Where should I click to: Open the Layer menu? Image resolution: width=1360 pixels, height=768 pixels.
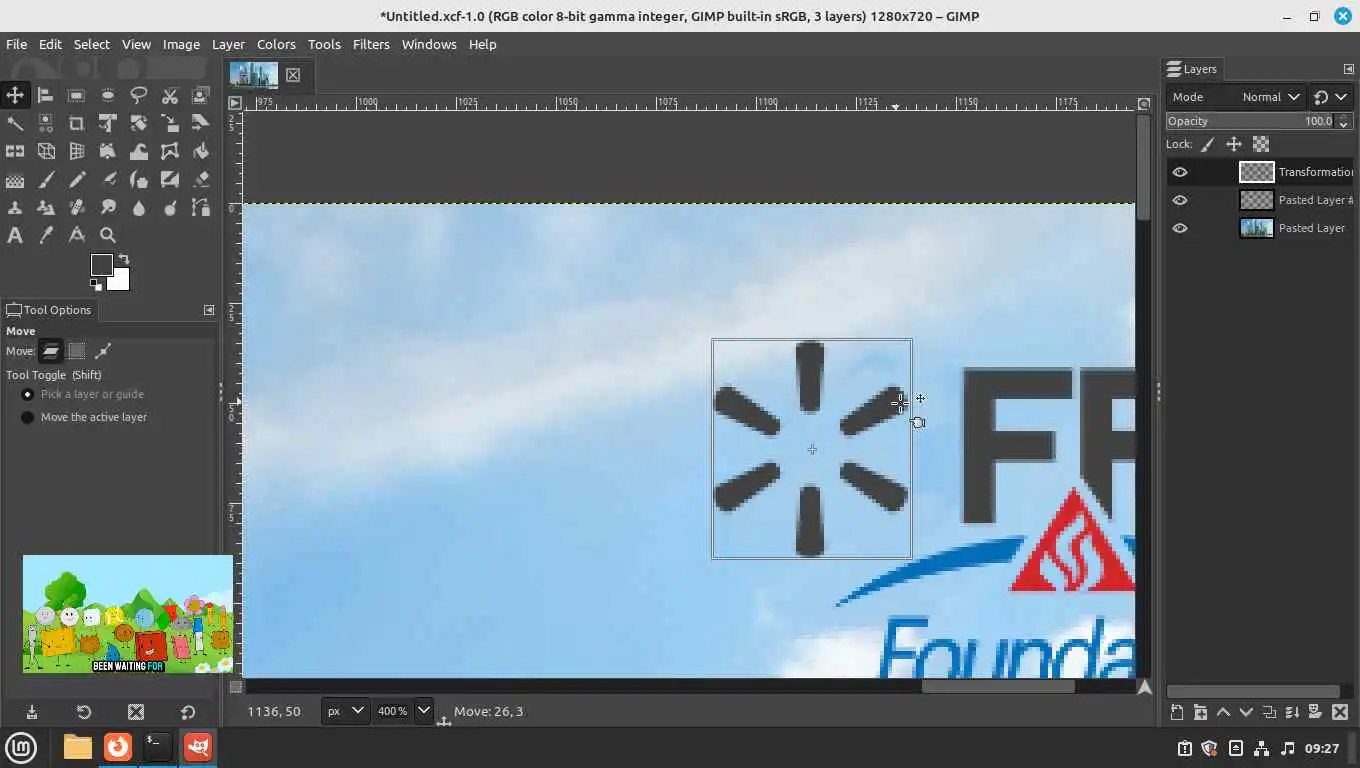pyautogui.click(x=228, y=44)
